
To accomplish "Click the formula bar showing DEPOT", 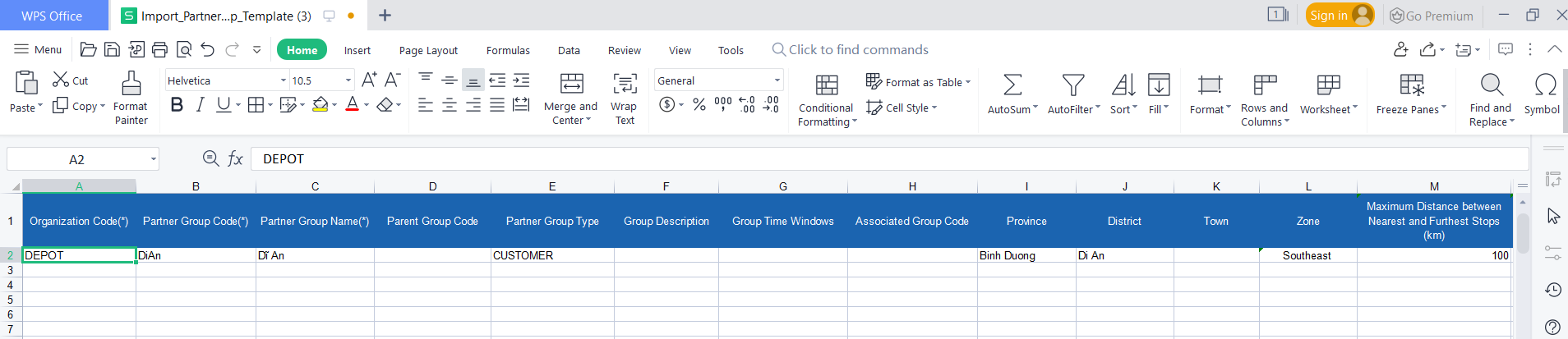I will point(889,159).
